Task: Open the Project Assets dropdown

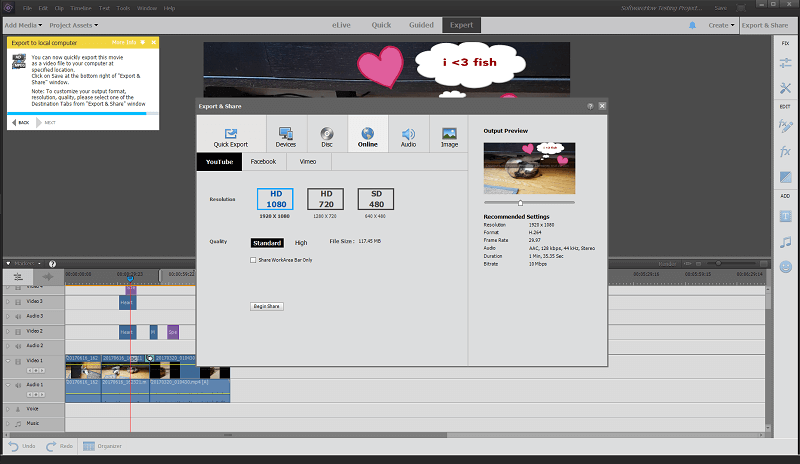Action: (x=74, y=25)
